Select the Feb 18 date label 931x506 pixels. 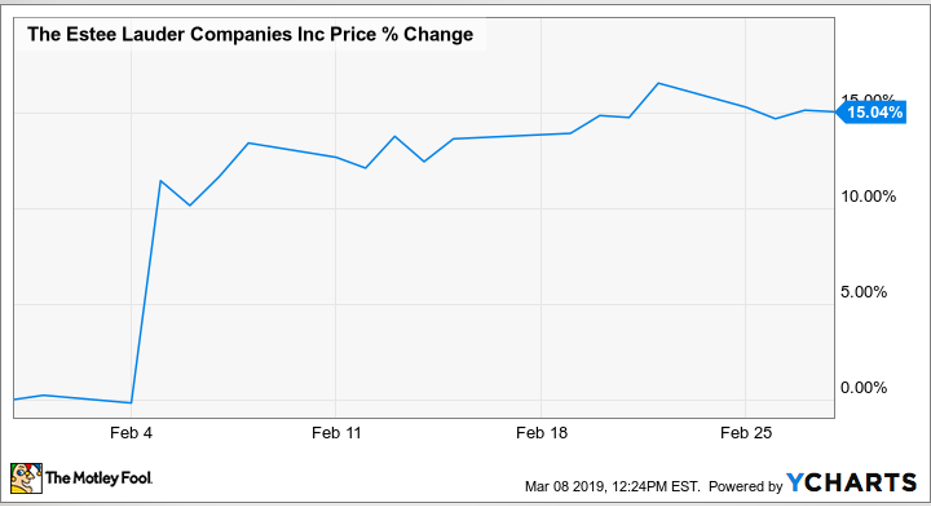[540, 433]
